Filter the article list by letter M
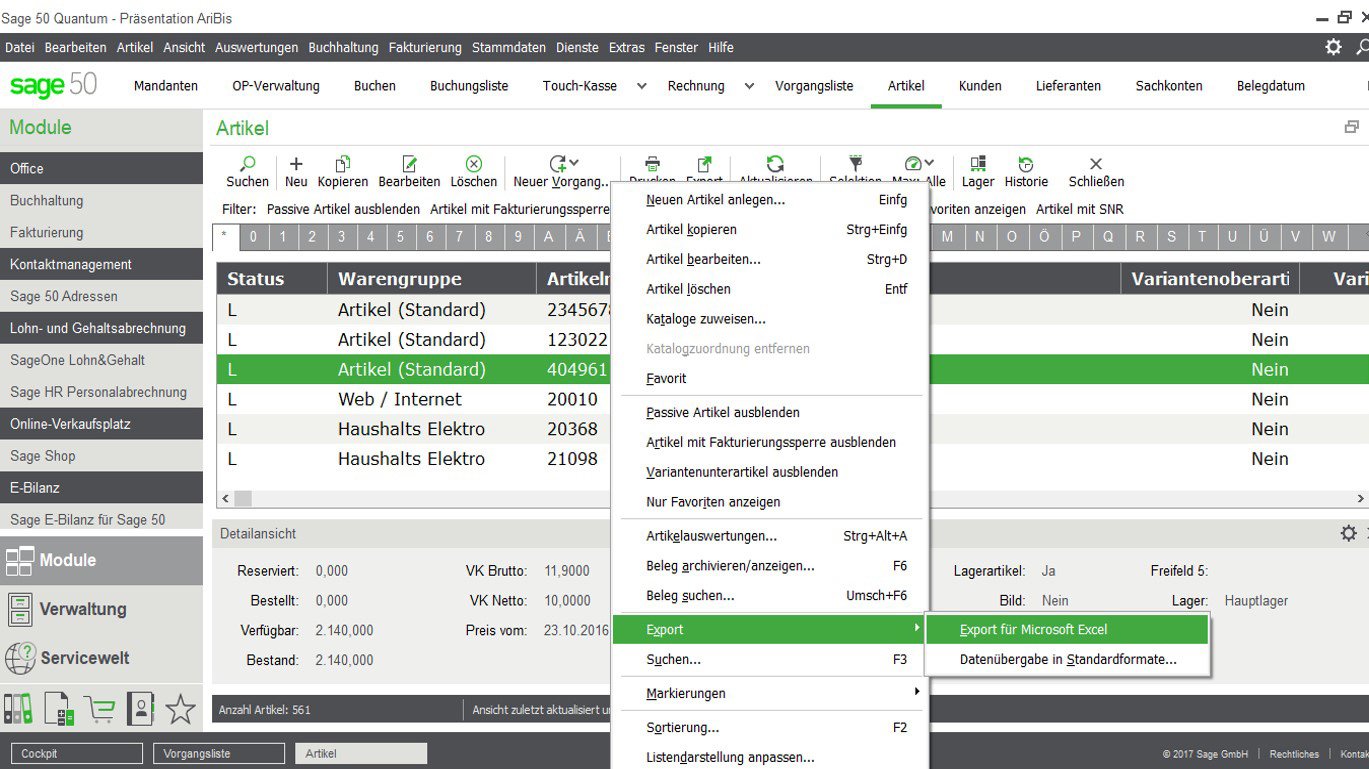 [947, 237]
